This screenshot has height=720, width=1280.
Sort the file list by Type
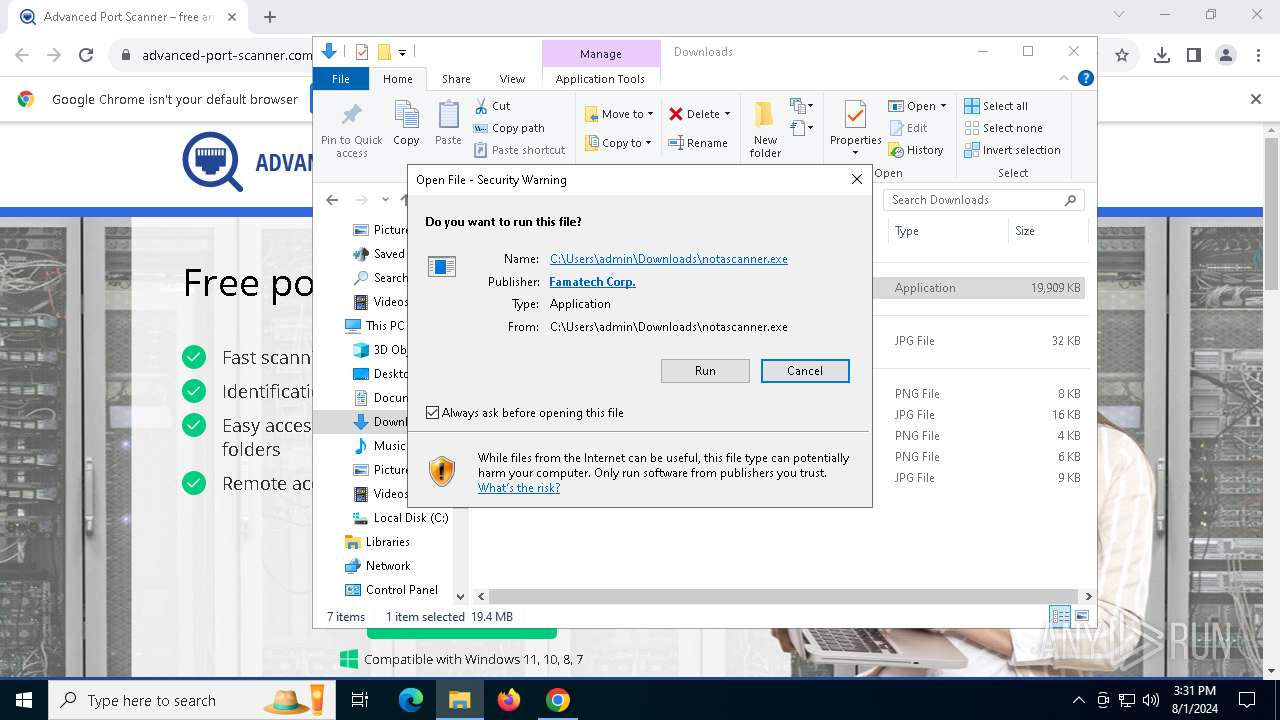point(907,231)
